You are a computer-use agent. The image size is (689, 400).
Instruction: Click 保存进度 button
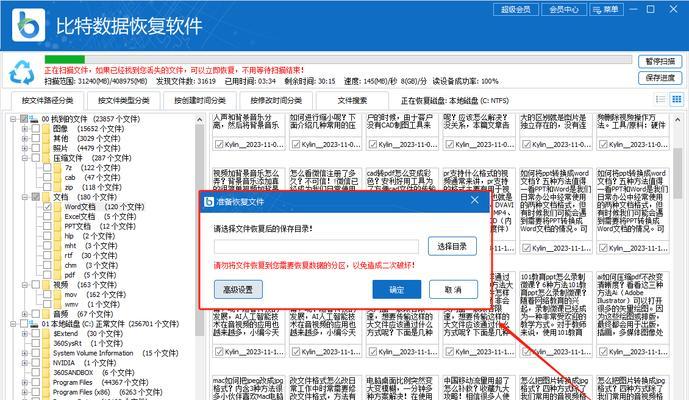click(x=660, y=78)
